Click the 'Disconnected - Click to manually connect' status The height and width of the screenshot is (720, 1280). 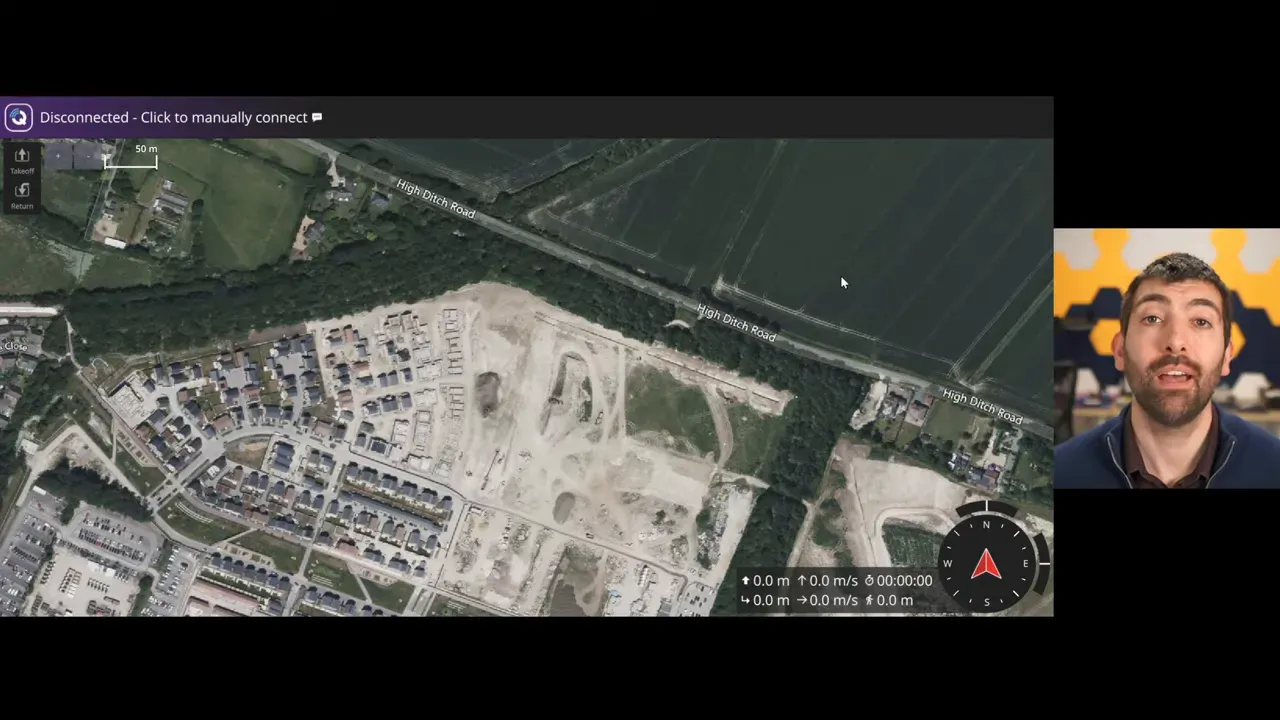click(173, 117)
